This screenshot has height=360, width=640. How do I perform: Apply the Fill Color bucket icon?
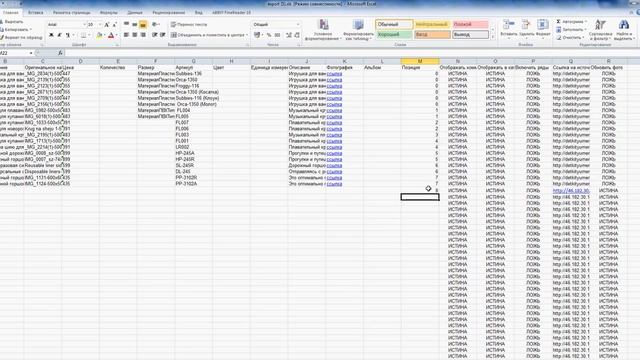pyautogui.click(x=99, y=36)
